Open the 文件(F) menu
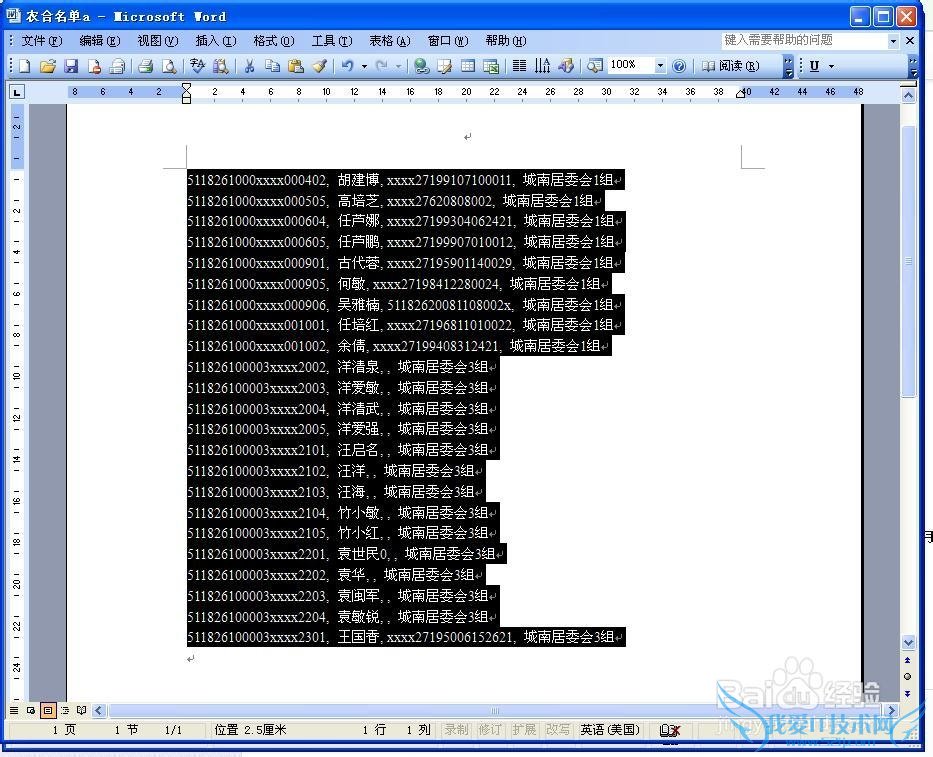This screenshot has height=757, width=933. coord(42,41)
